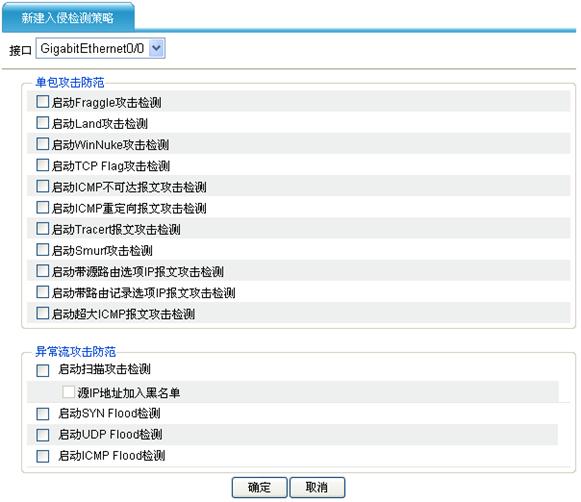Select the 新建入侵检测策略 tab
This screenshot has height=502, width=581.
click(68, 17)
